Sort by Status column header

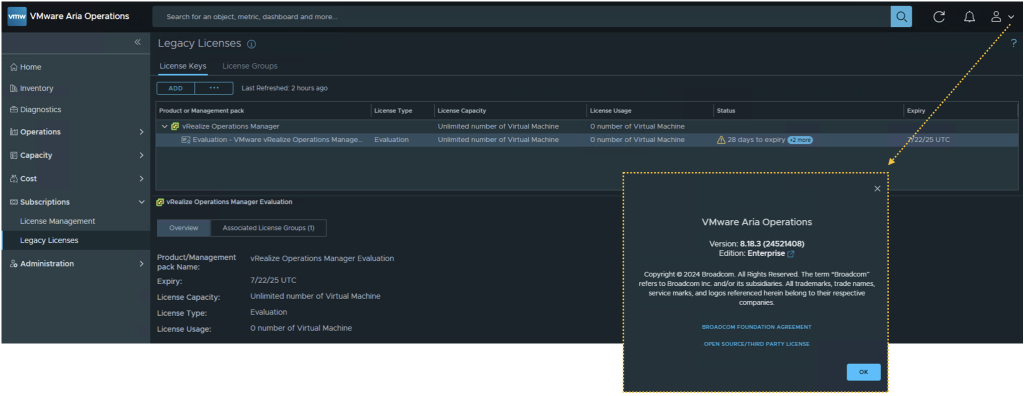726,111
